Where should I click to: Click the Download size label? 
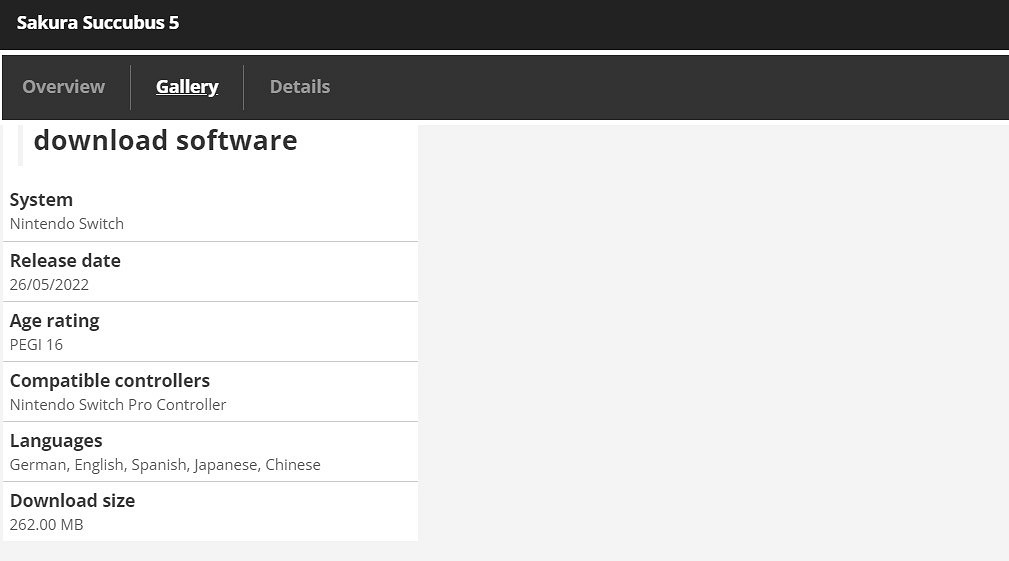pos(72,500)
